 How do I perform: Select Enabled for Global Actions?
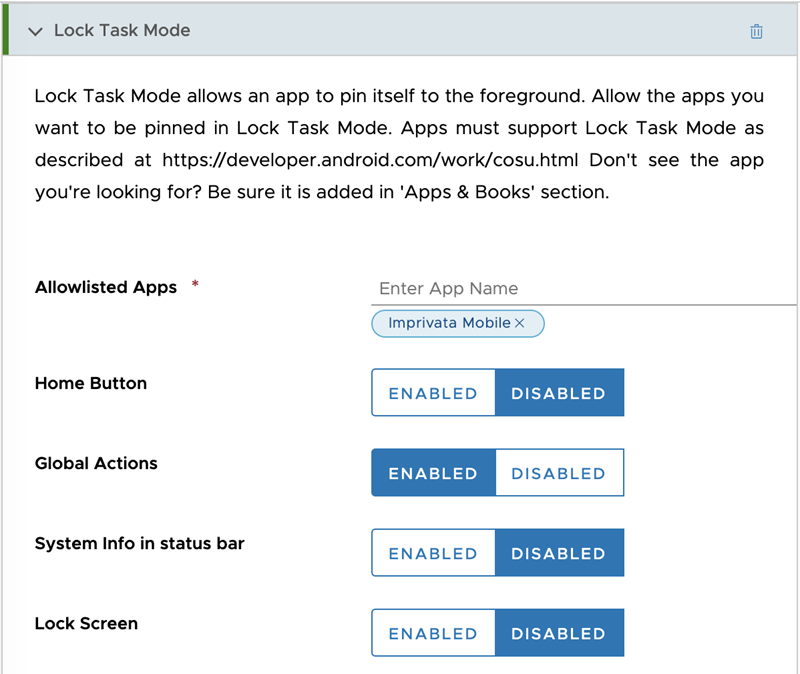click(x=433, y=473)
